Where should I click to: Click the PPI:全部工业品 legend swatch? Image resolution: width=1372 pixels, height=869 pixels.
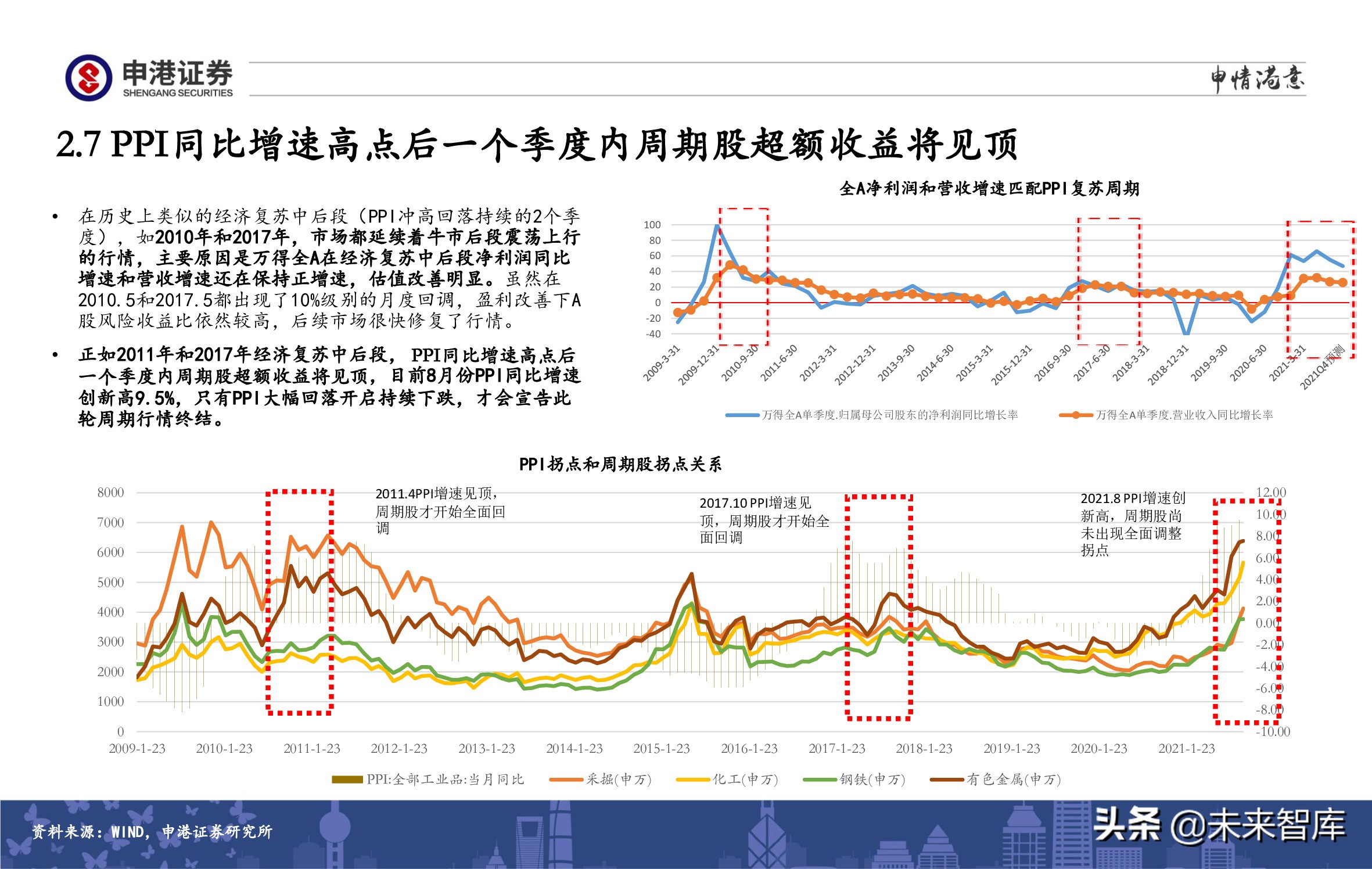click(x=347, y=780)
